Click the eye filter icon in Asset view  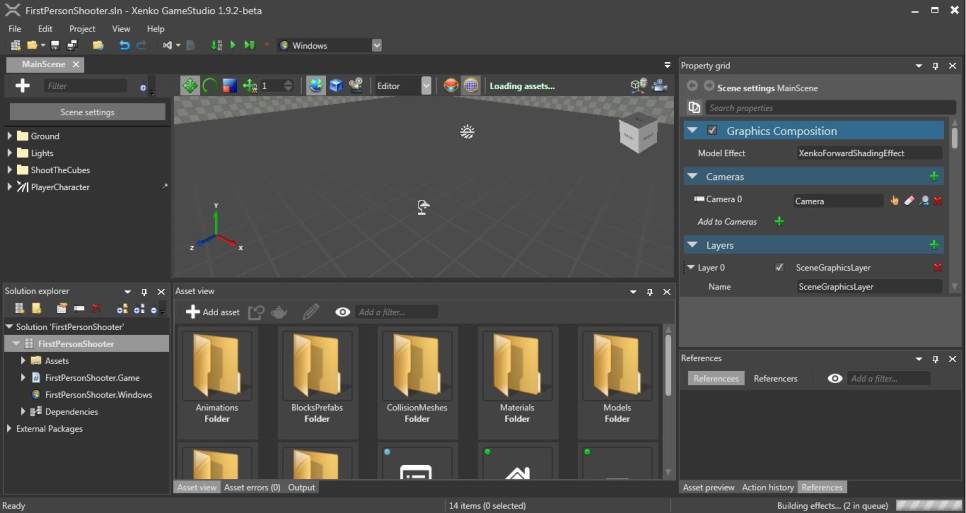(x=343, y=312)
